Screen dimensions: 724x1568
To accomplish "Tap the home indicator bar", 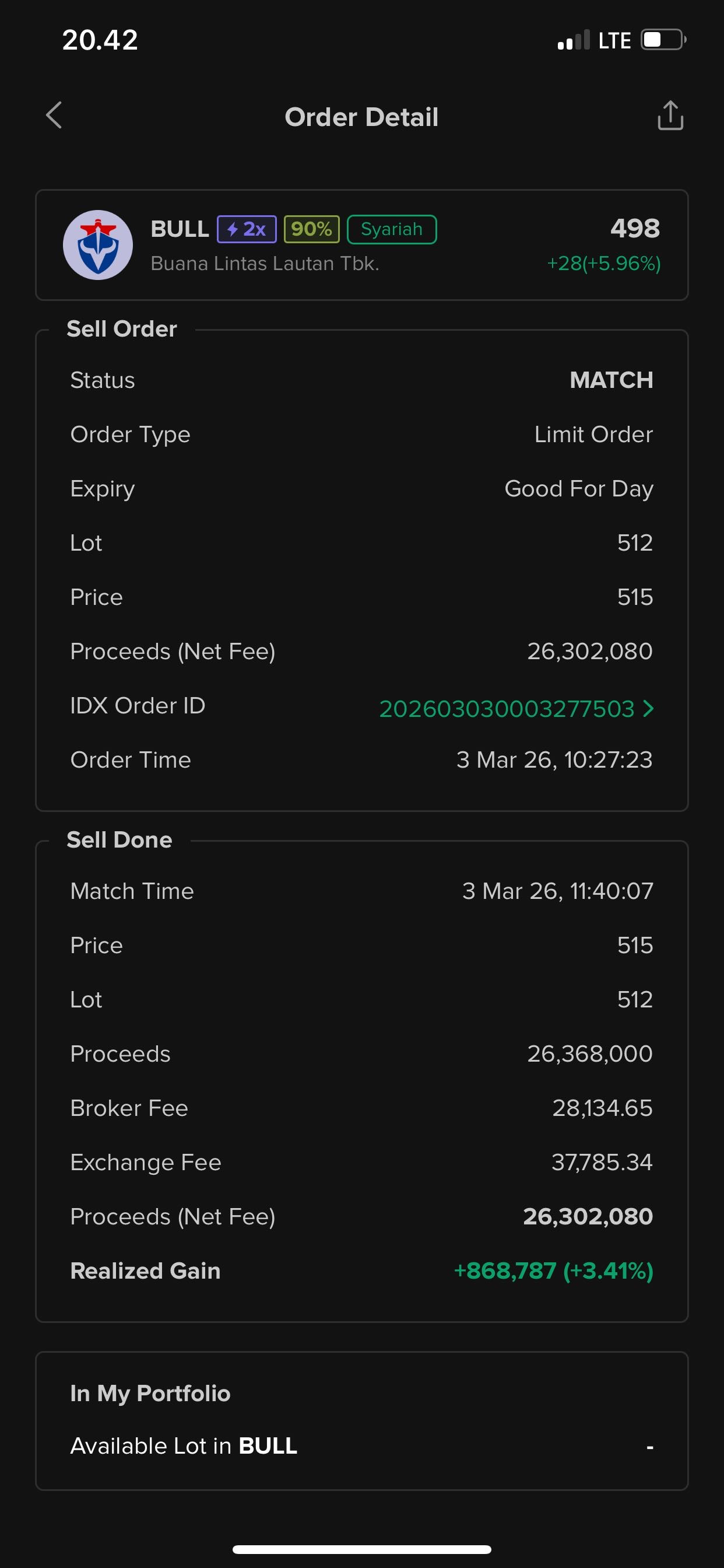I will (x=361, y=1550).
